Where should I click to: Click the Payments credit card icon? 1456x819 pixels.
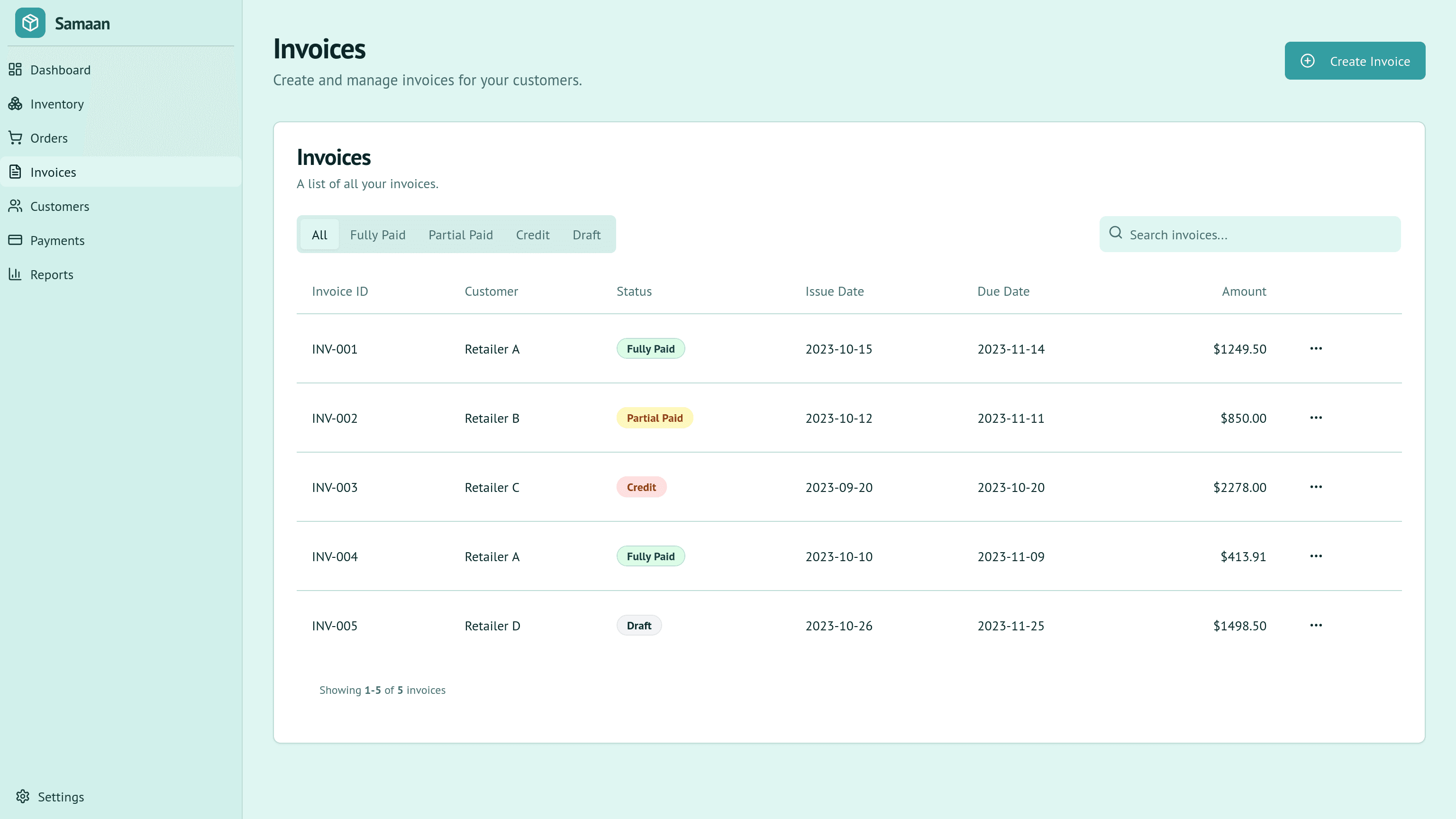[15, 240]
